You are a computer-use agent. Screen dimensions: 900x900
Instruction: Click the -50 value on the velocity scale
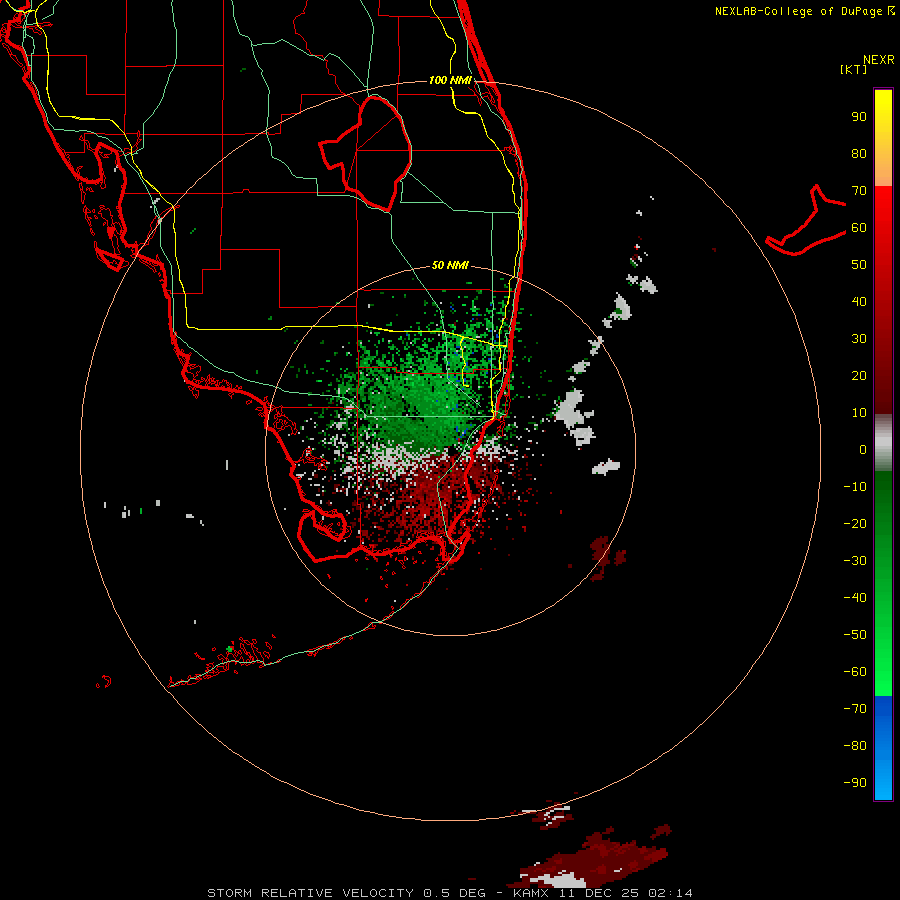pyautogui.click(x=855, y=635)
